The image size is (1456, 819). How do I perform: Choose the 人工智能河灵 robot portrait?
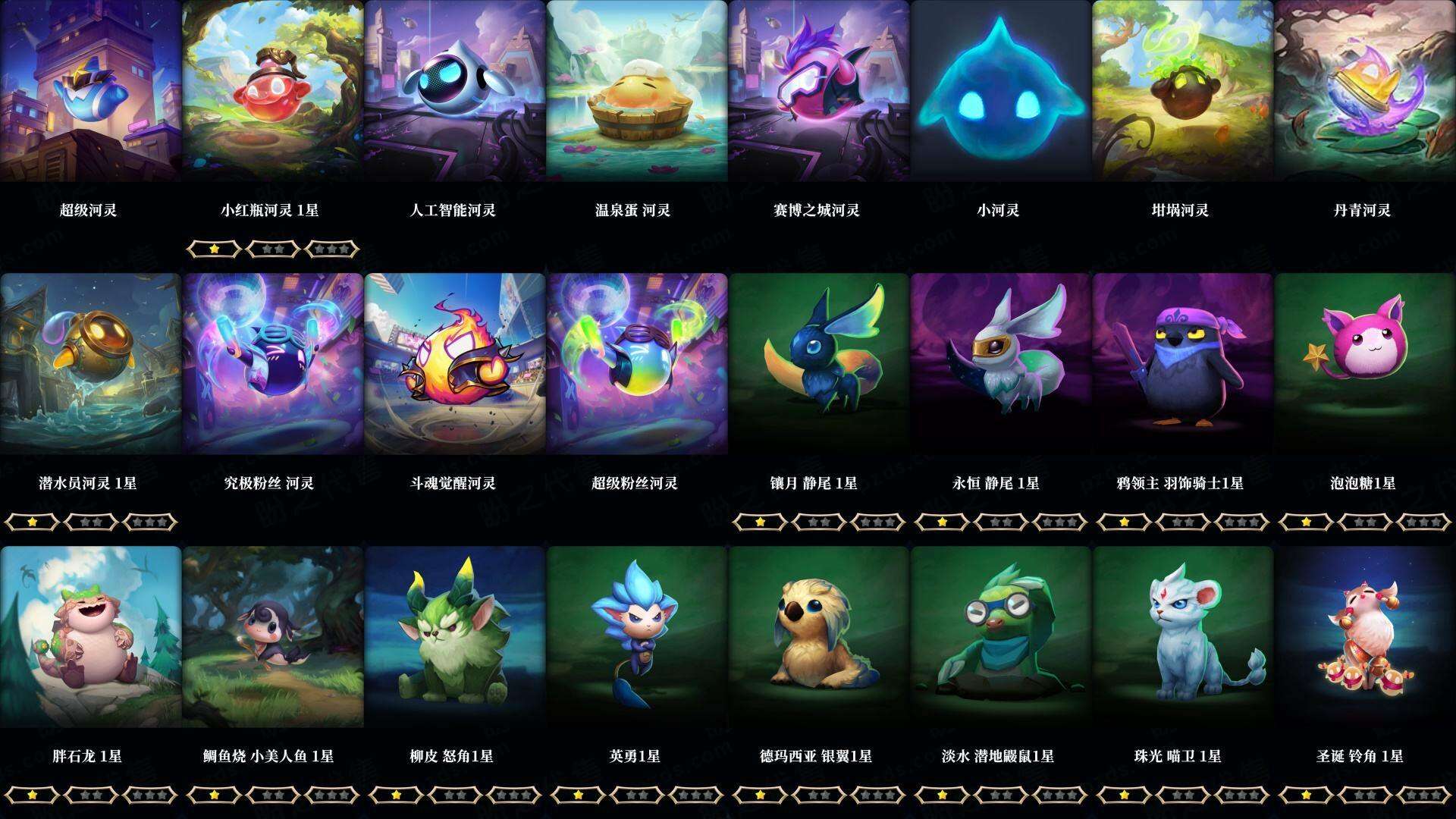[454, 91]
